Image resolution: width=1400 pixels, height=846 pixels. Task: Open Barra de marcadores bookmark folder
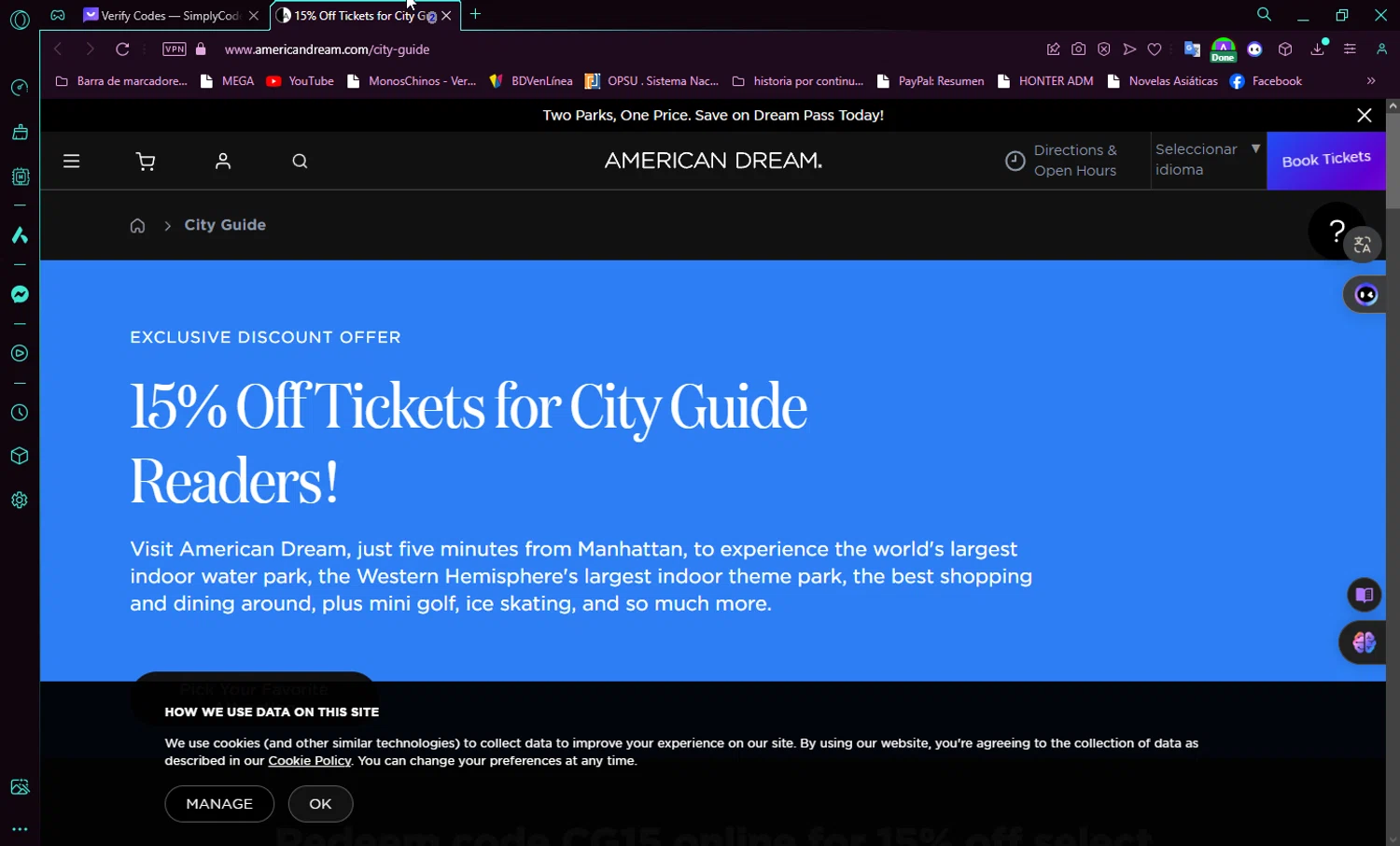(x=121, y=81)
